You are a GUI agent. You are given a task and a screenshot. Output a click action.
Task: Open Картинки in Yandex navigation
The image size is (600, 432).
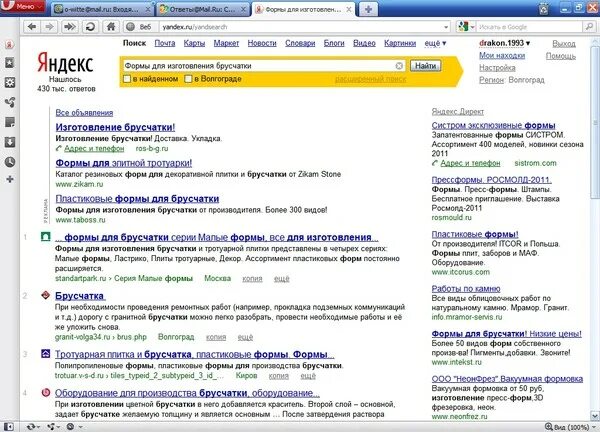click(400, 43)
